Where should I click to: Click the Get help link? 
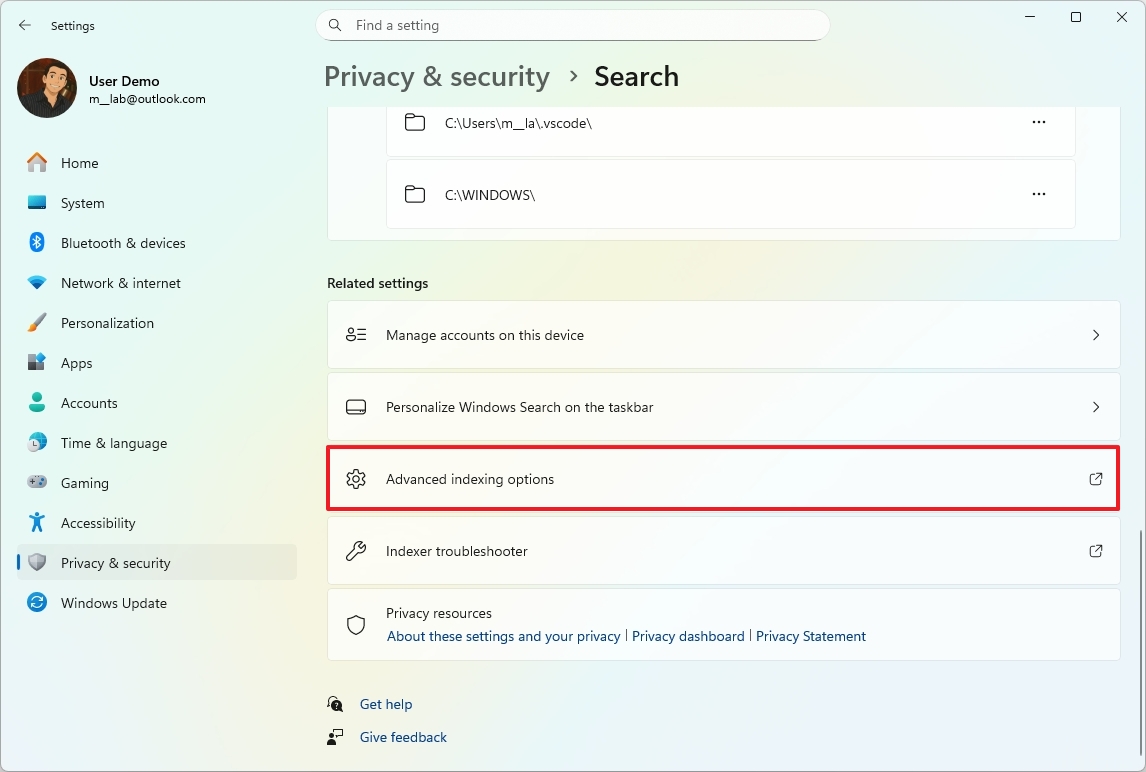pyautogui.click(x=386, y=704)
